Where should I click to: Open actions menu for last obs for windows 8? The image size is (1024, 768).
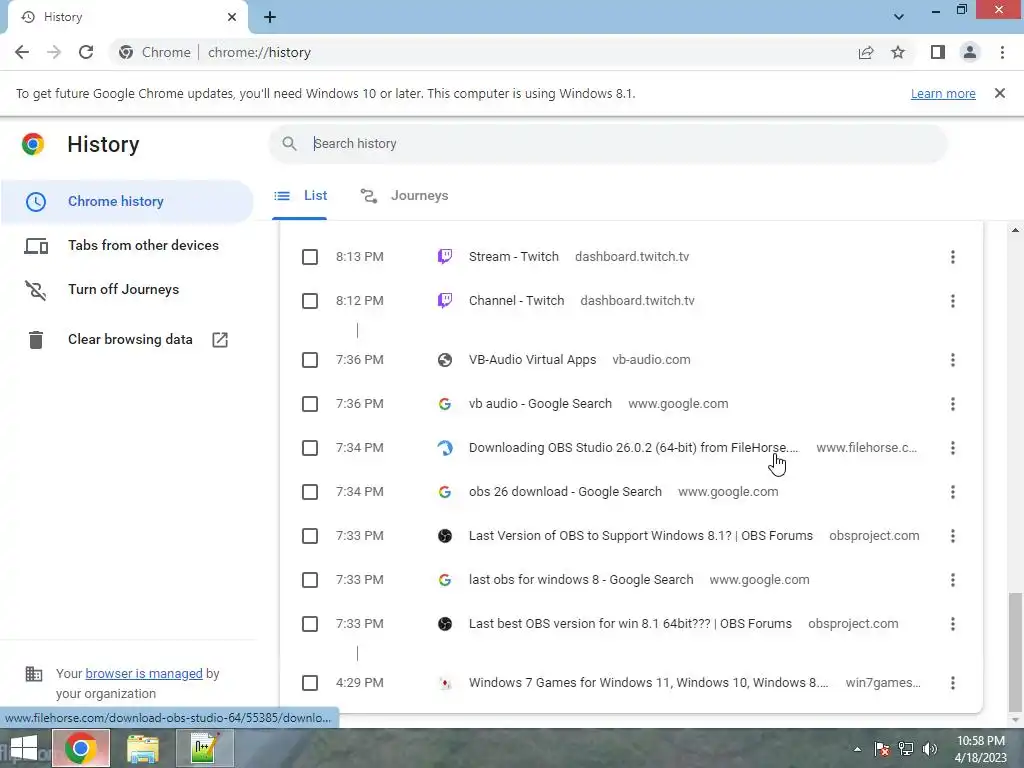(x=953, y=580)
